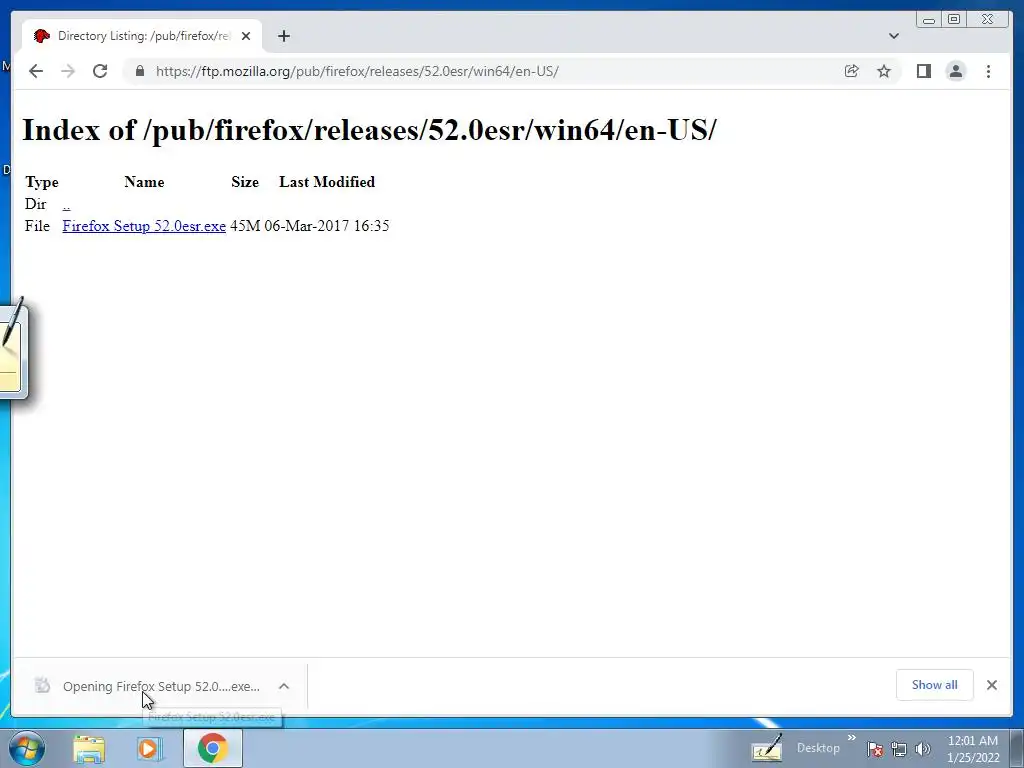Open the network tray icon
The image size is (1024, 768).
[x=899, y=749]
